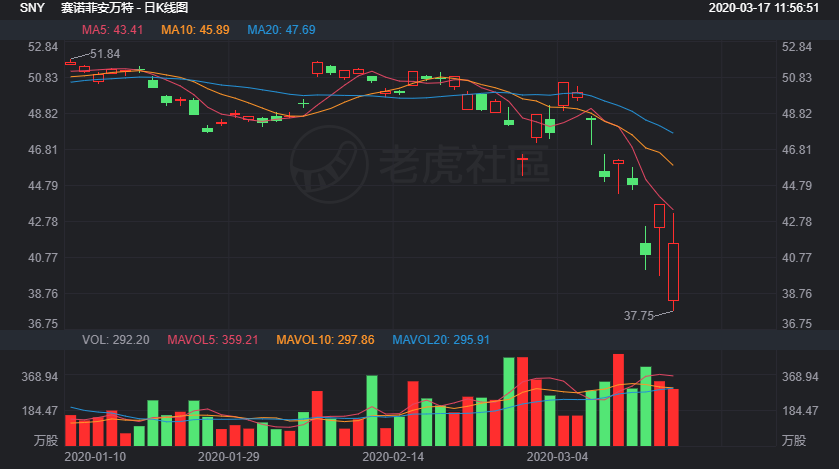Click the last red volume bar
This screenshot has width=839, height=469.
pos(673,418)
